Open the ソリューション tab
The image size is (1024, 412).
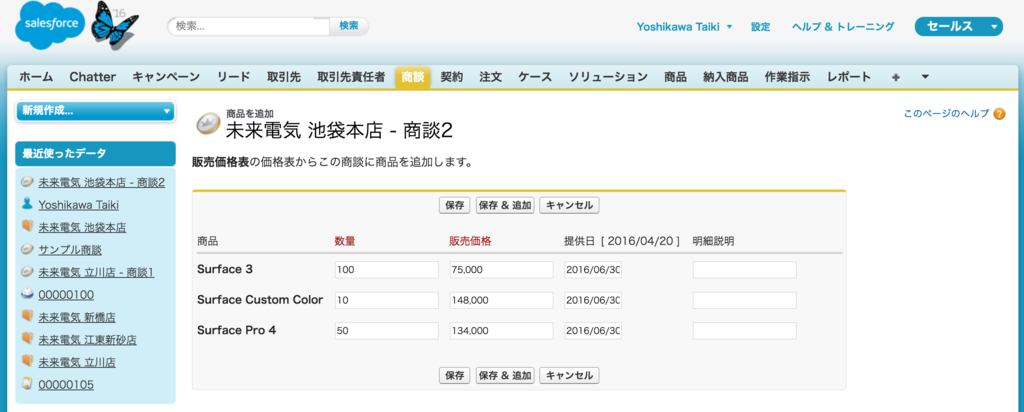click(x=607, y=77)
